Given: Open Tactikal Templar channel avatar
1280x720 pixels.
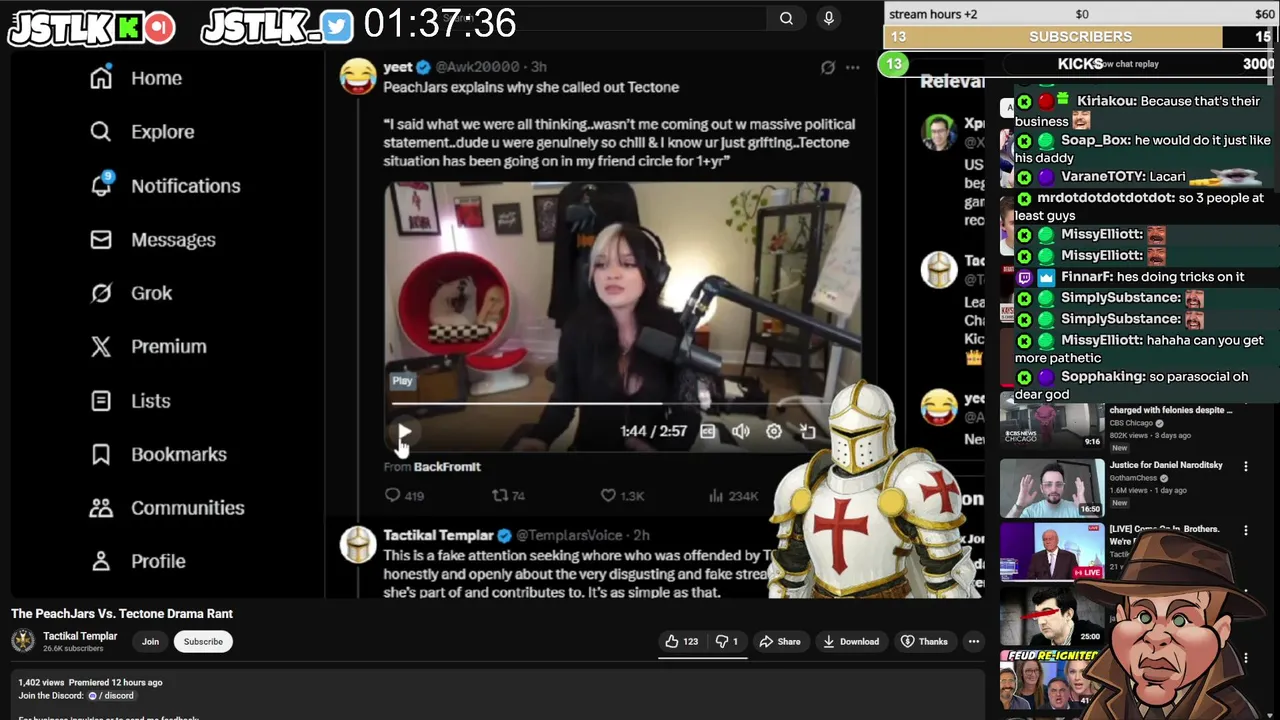Looking at the screenshot, I should point(23,641).
